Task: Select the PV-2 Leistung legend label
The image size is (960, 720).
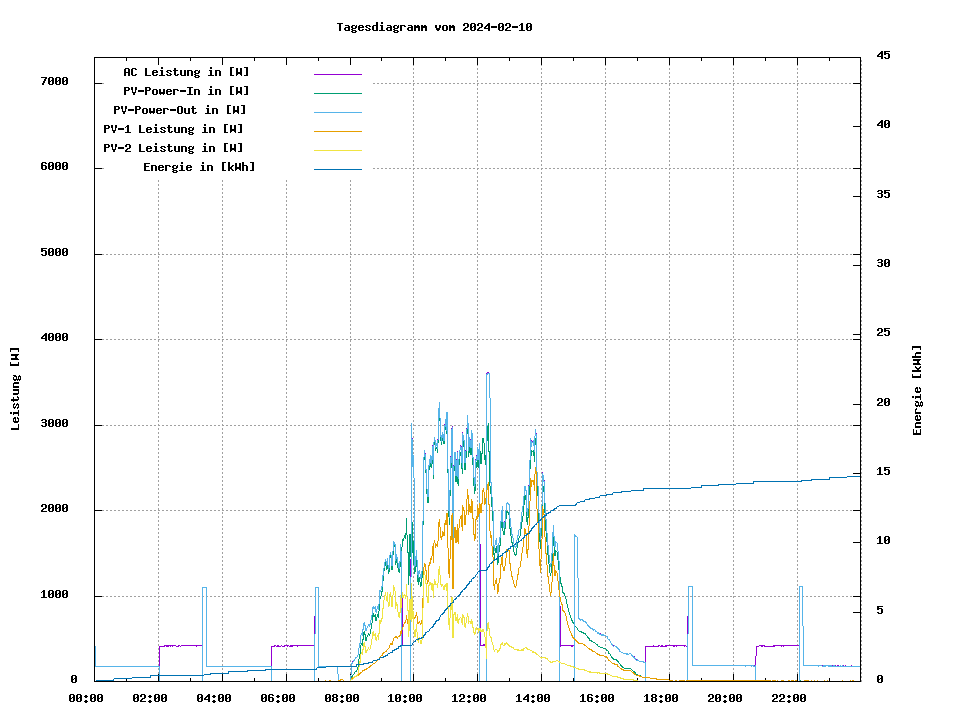Action: coord(173,148)
